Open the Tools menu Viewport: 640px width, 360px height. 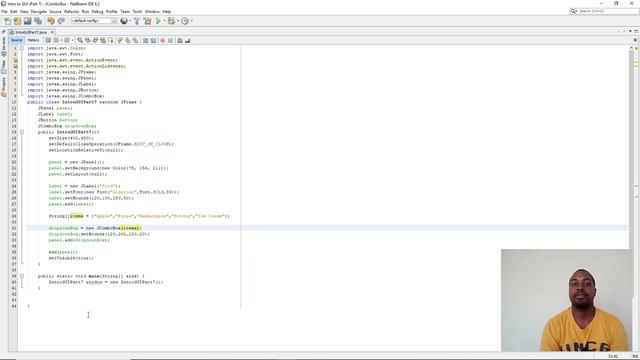pyautogui.click(x=138, y=11)
